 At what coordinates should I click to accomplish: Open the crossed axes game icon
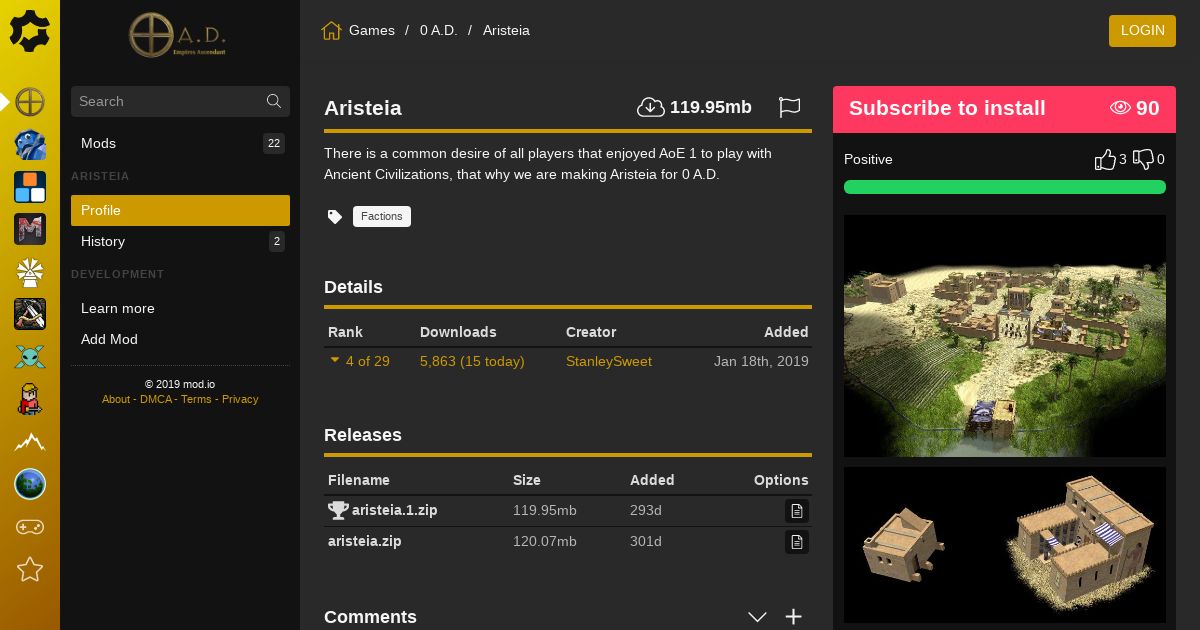click(30, 314)
